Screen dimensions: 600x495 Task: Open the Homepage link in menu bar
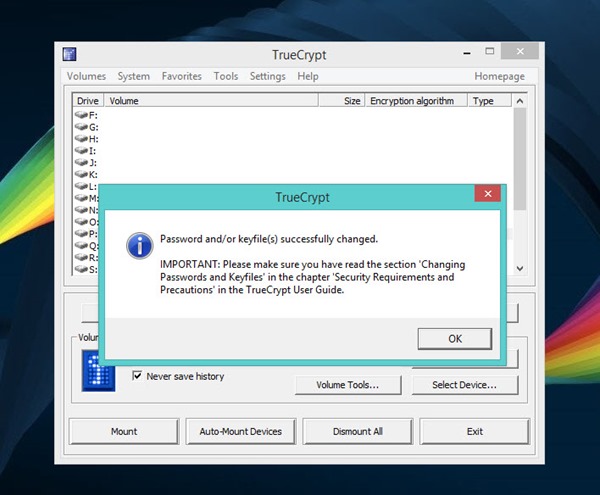click(x=499, y=76)
